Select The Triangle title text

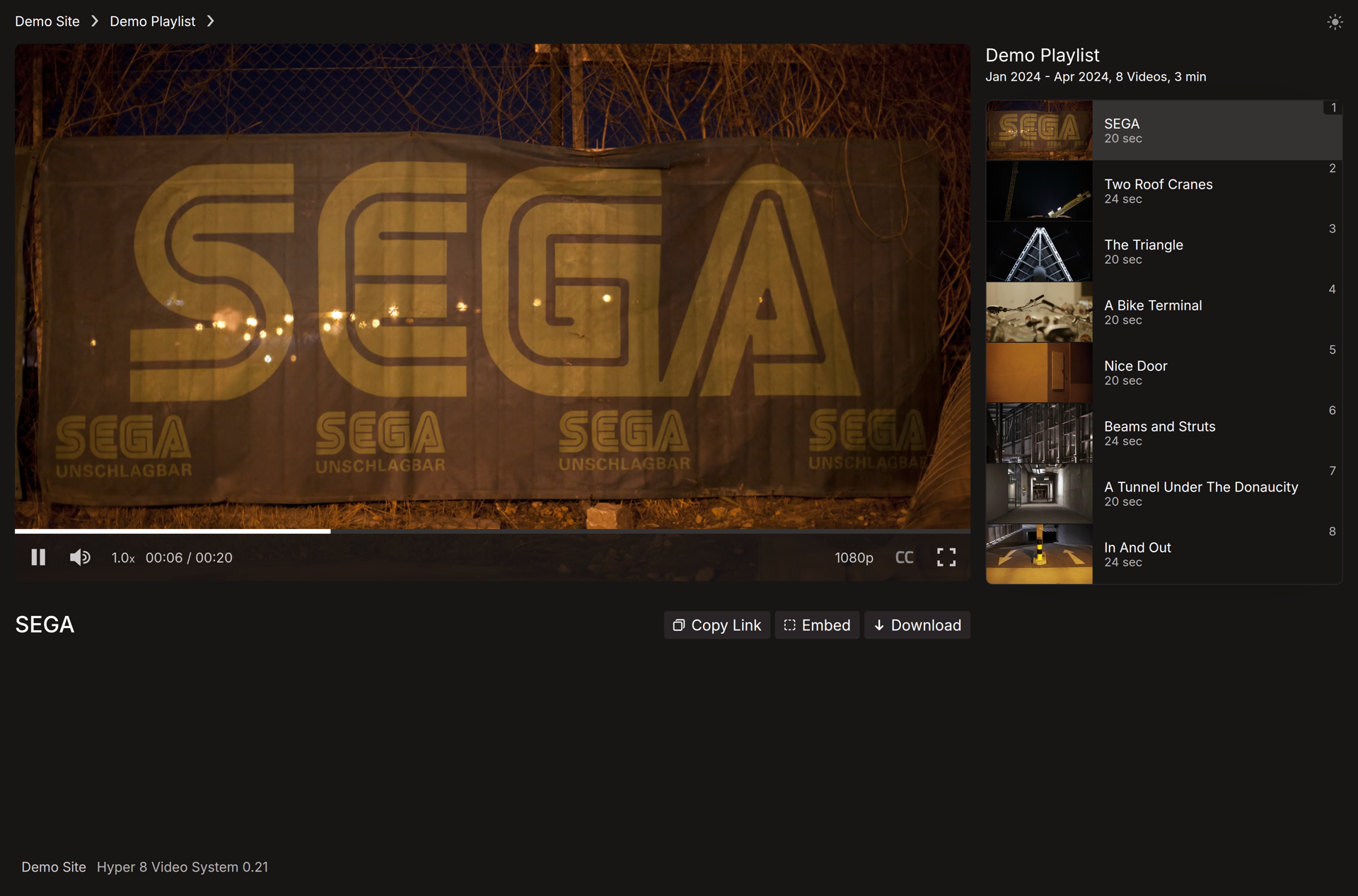(x=1143, y=245)
